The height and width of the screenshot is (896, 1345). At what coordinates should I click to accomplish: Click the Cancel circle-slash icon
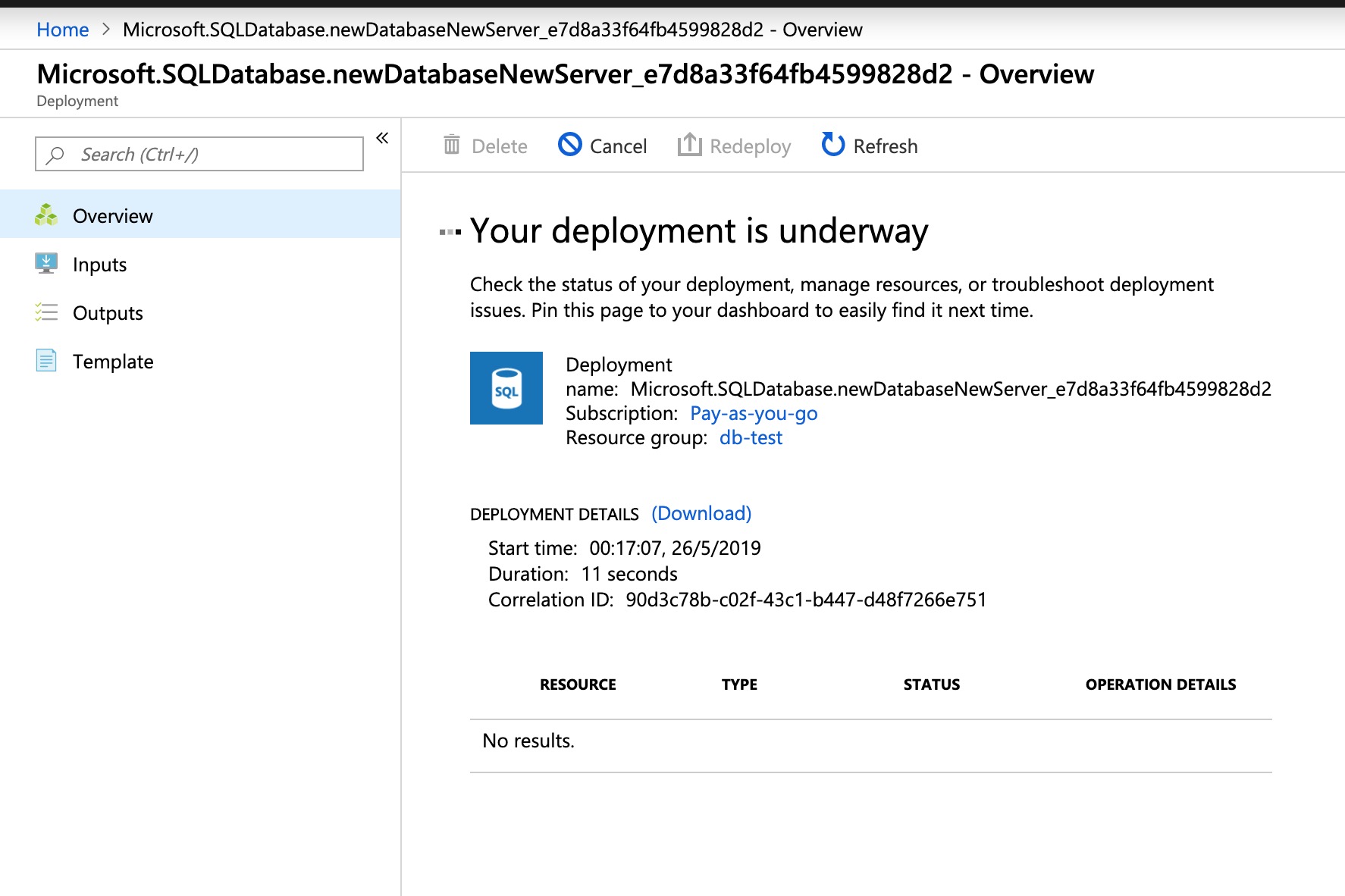click(570, 144)
